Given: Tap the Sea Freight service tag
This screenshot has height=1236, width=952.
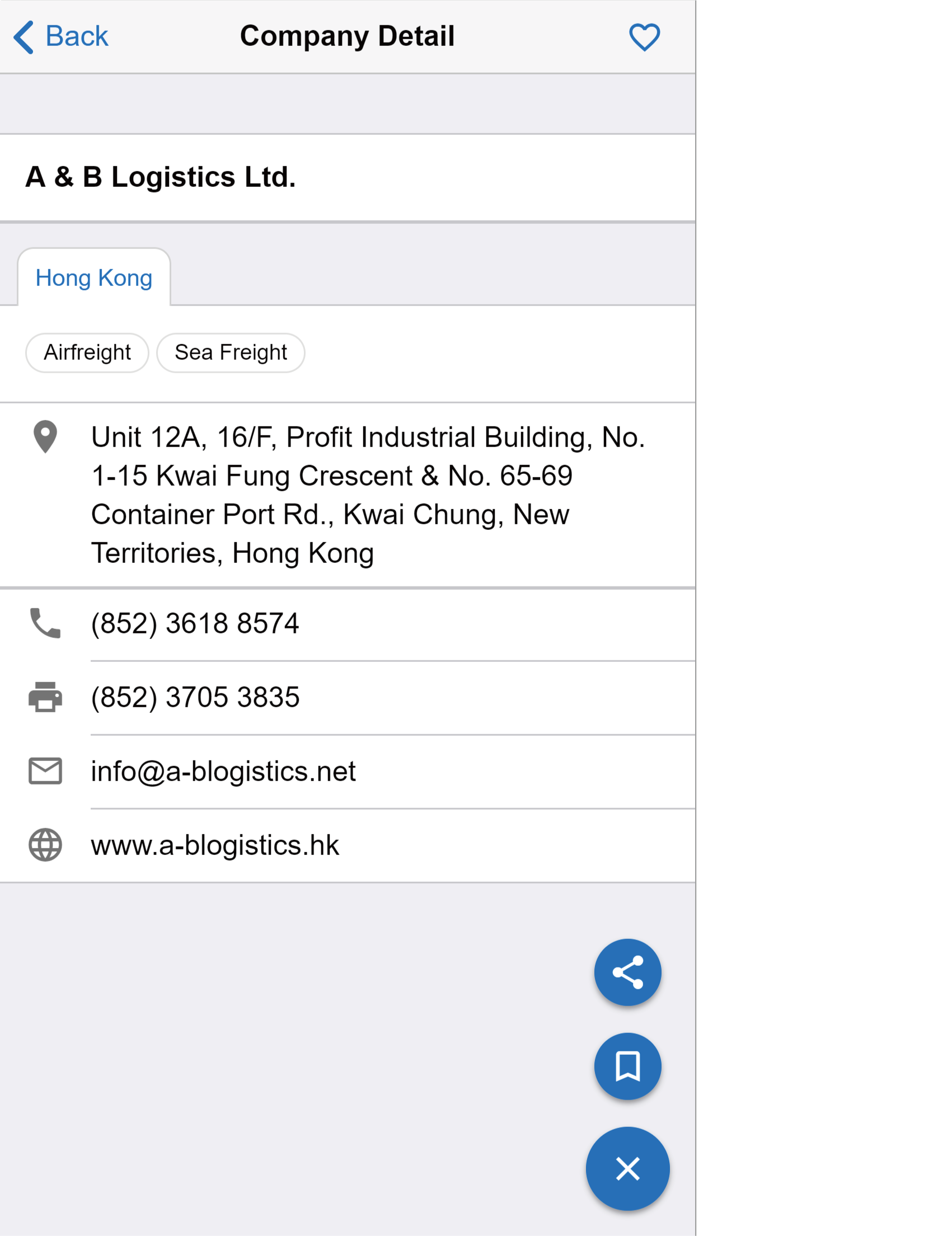Looking at the screenshot, I should [x=231, y=353].
